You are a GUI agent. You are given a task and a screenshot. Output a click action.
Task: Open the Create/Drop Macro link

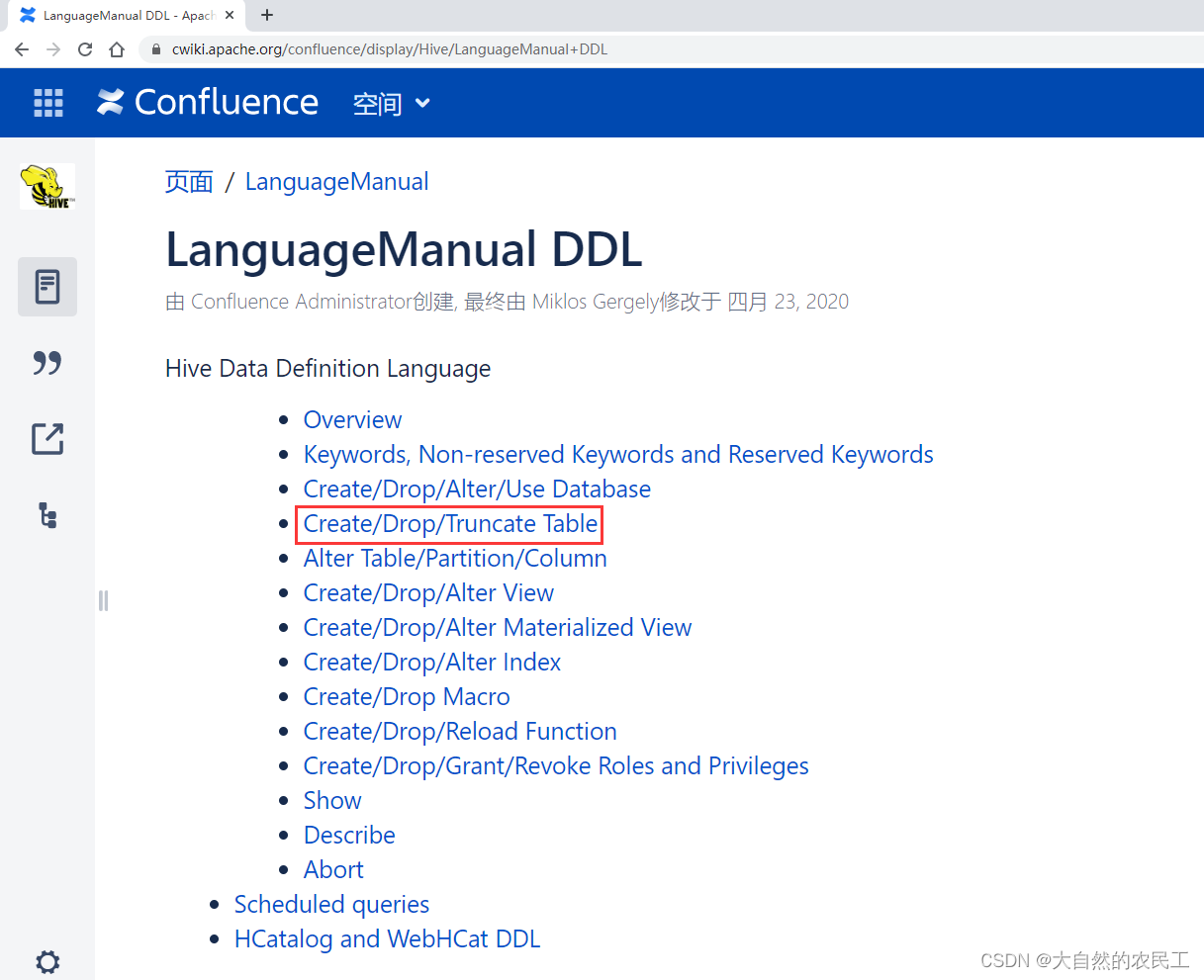(x=407, y=696)
